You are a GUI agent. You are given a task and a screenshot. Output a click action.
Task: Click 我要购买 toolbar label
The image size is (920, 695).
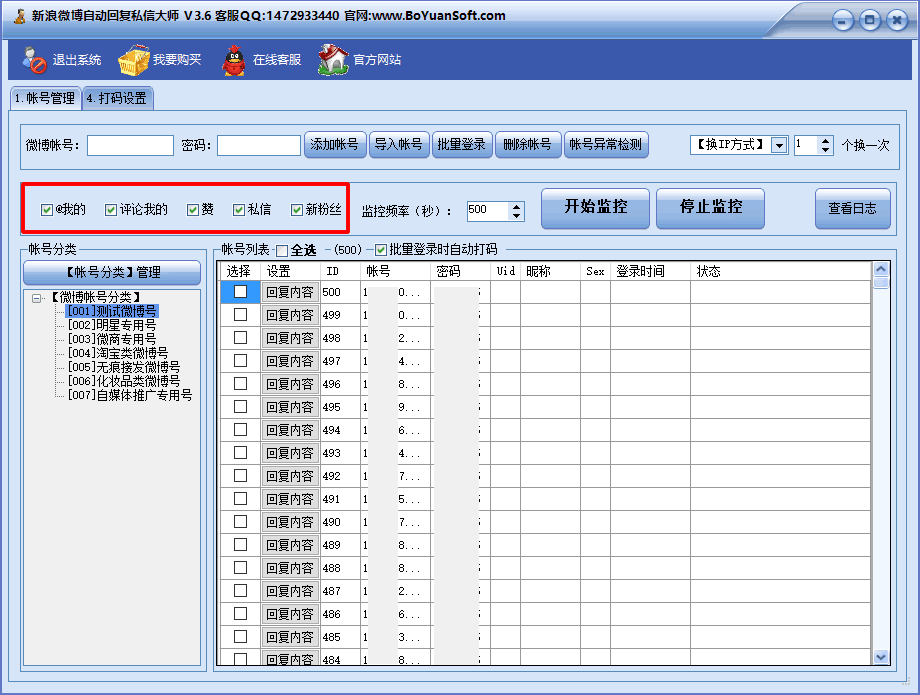pyautogui.click(x=177, y=60)
